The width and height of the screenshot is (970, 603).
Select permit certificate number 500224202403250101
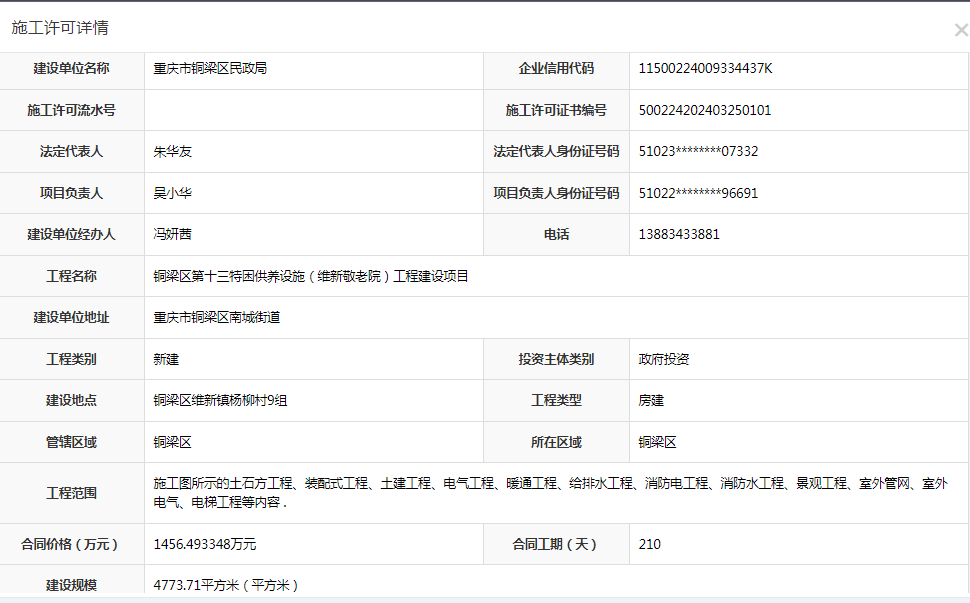click(x=705, y=110)
